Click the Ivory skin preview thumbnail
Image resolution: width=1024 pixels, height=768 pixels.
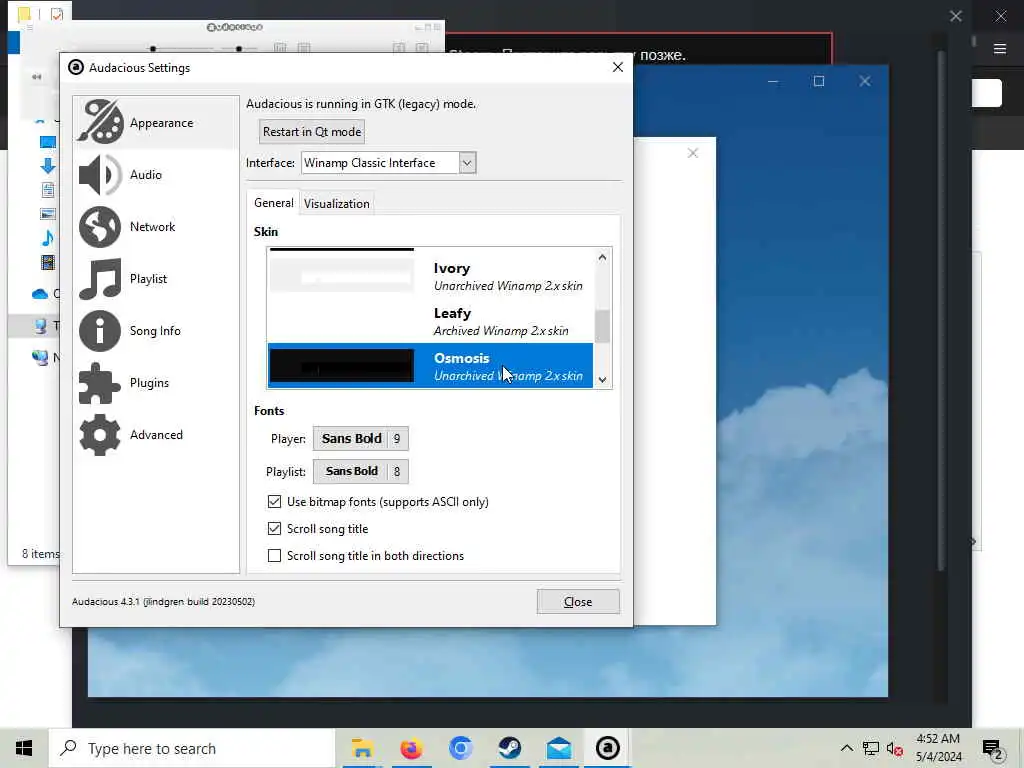342,275
